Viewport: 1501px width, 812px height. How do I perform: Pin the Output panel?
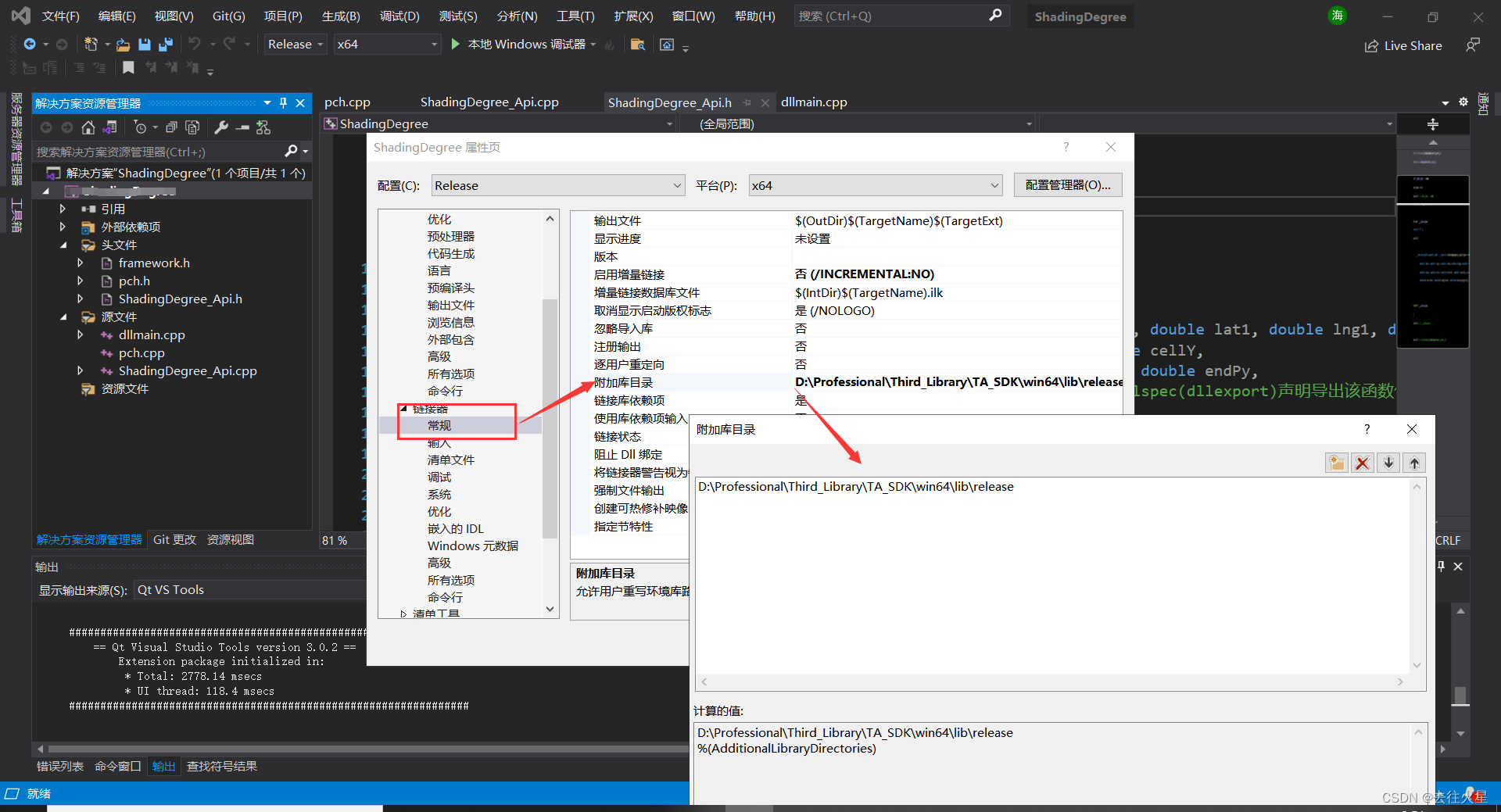click(x=1441, y=567)
